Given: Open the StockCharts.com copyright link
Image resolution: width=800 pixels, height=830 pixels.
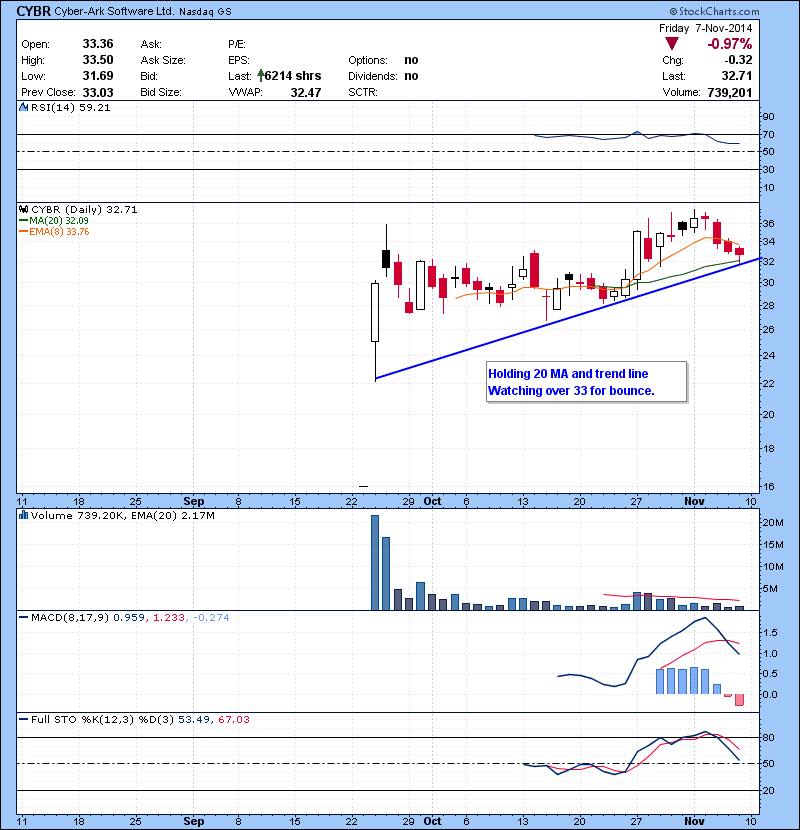Looking at the screenshot, I should (x=714, y=11).
